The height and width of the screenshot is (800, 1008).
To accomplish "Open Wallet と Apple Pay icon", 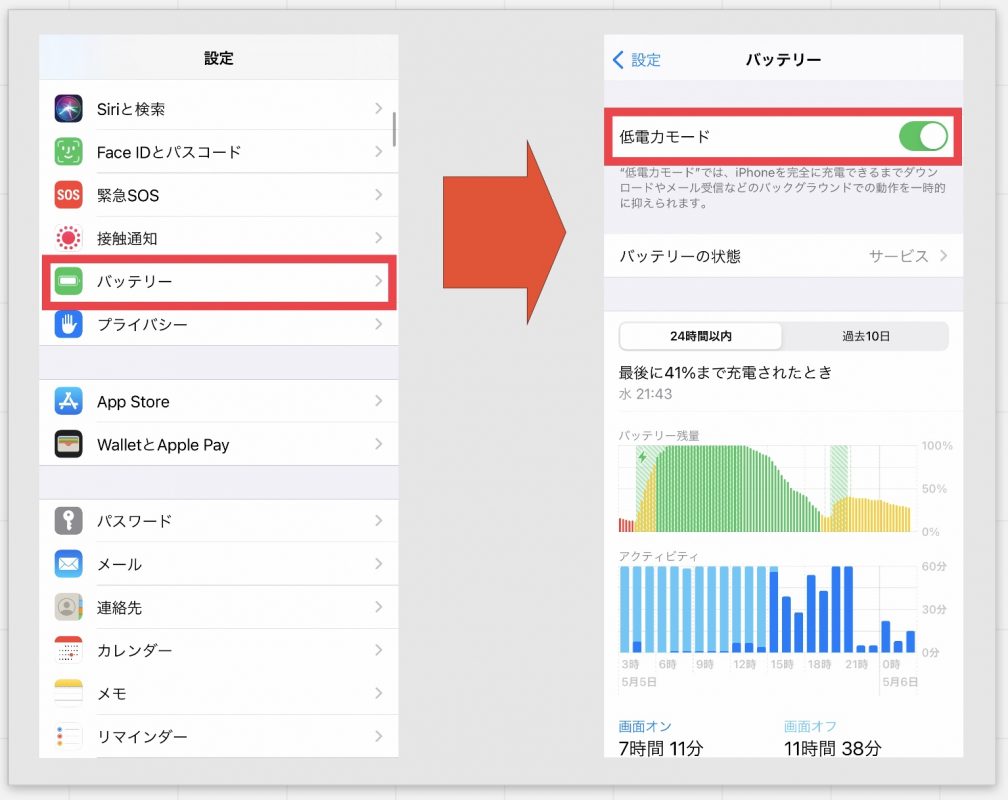I will (67, 444).
